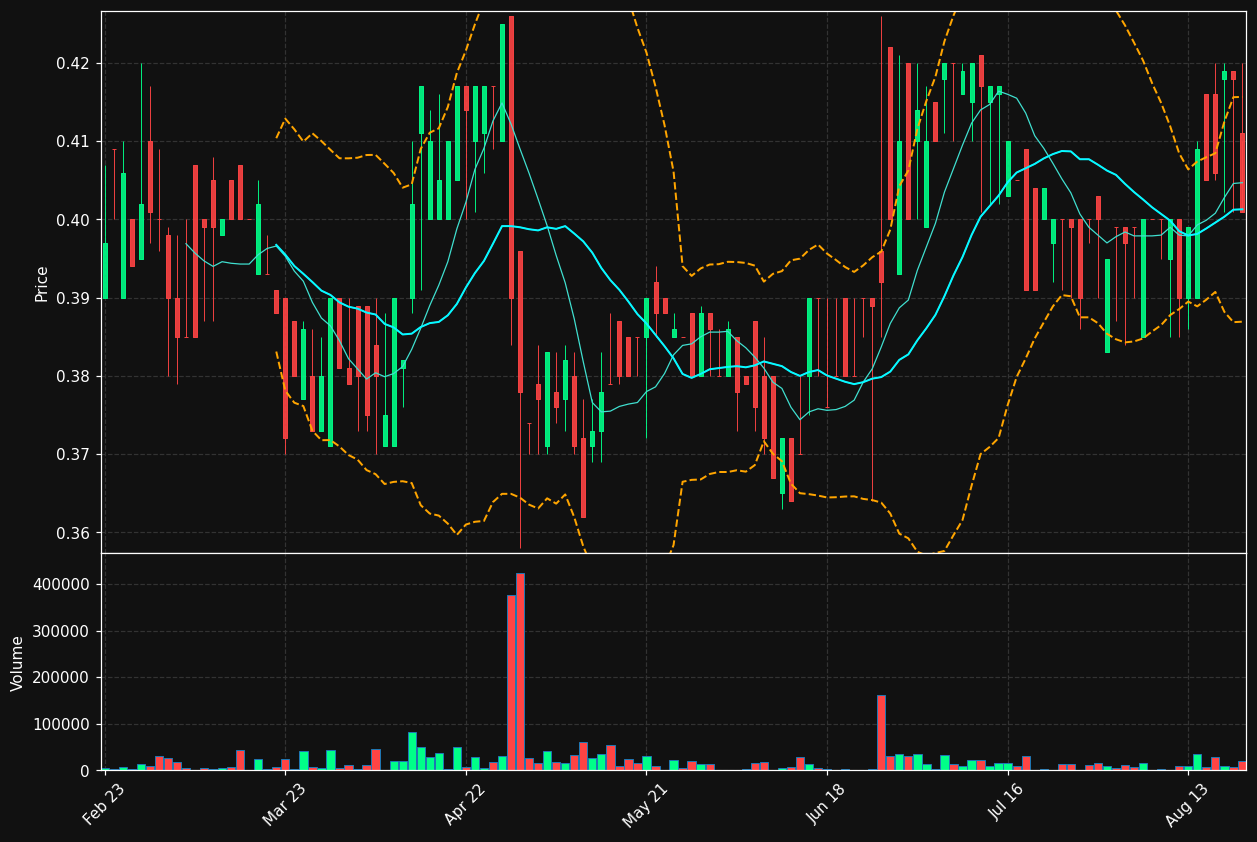This screenshot has height=842, width=1257.
Task: Click the Price axis title
Action: 42,283
